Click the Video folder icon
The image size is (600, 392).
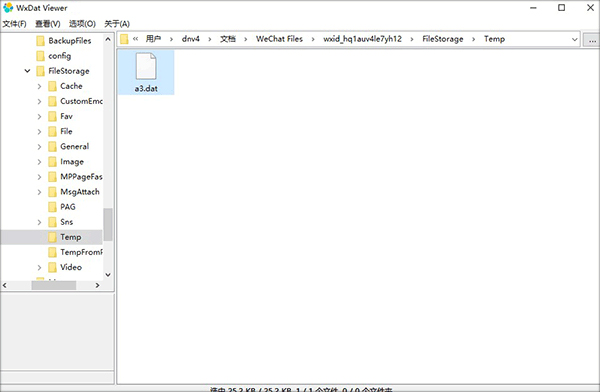tap(52, 267)
